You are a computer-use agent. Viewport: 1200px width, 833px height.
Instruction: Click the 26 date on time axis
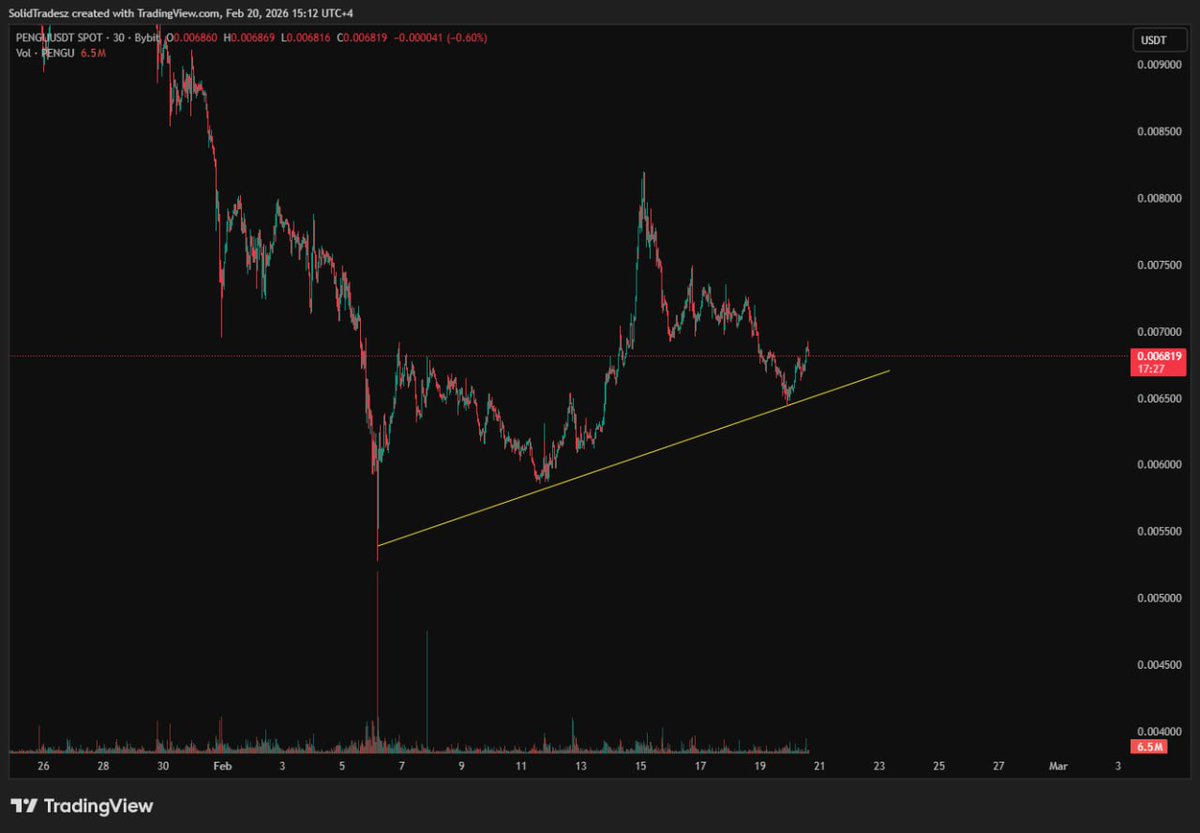click(43, 766)
